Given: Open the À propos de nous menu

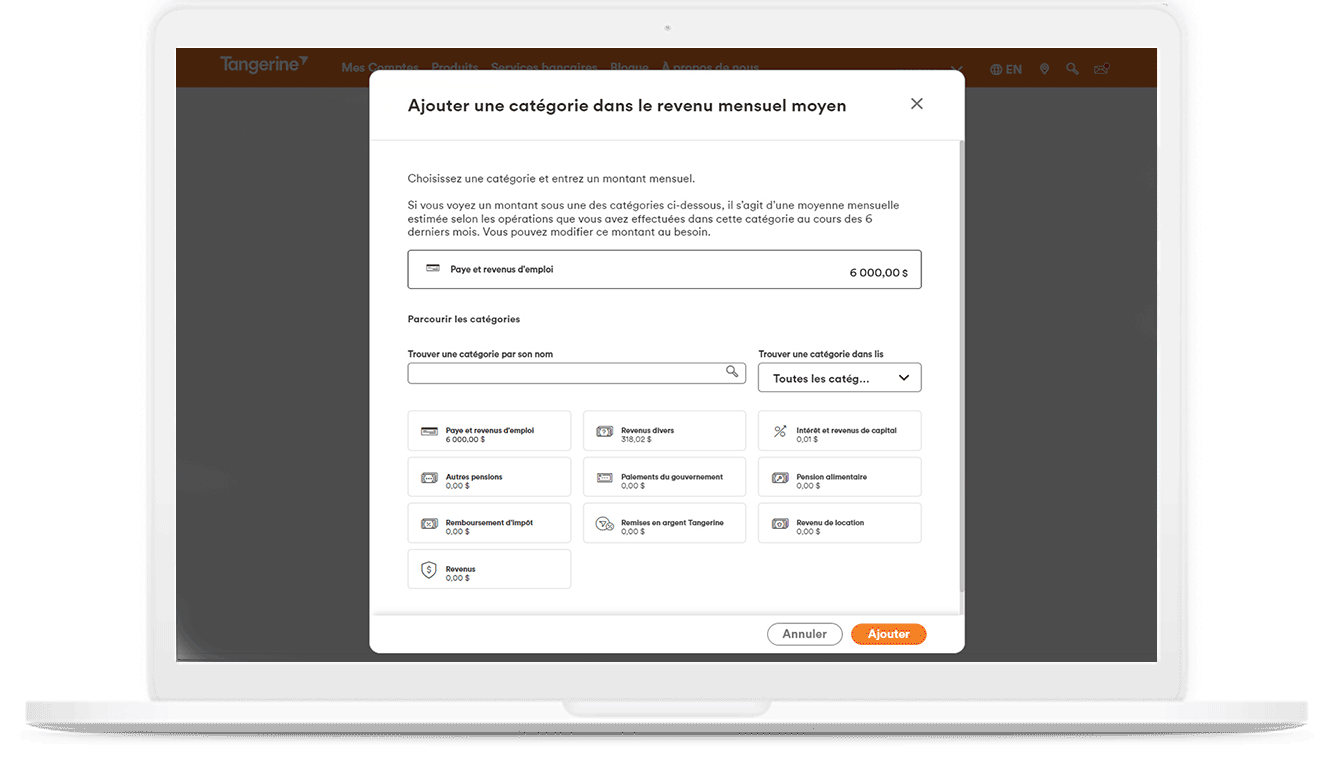Looking at the screenshot, I should (710, 68).
